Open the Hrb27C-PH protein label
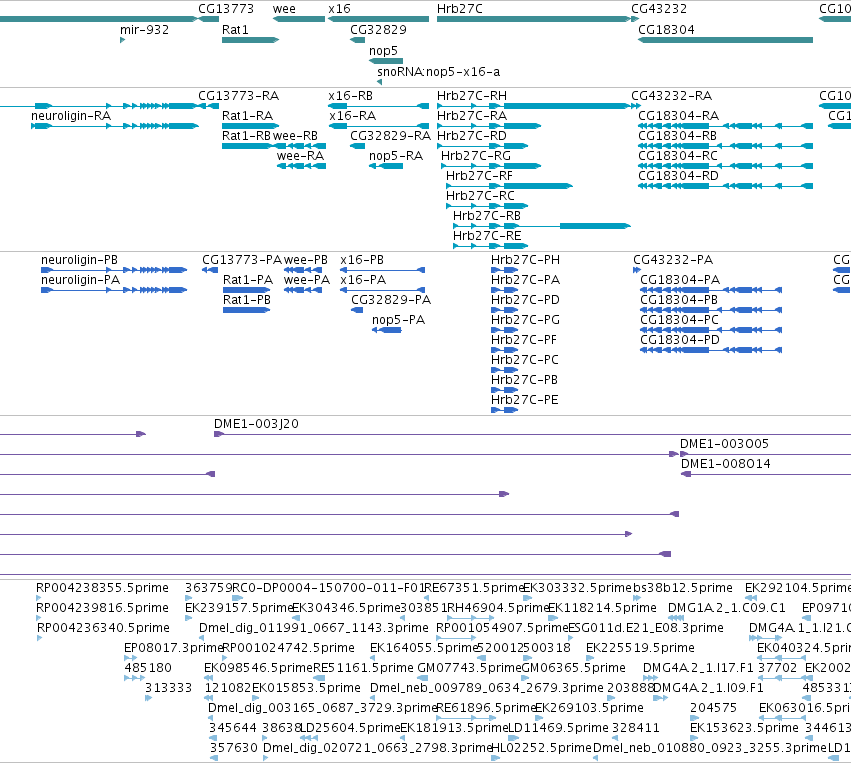Screen dimensions: 851x763 pyautogui.click(x=525, y=260)
